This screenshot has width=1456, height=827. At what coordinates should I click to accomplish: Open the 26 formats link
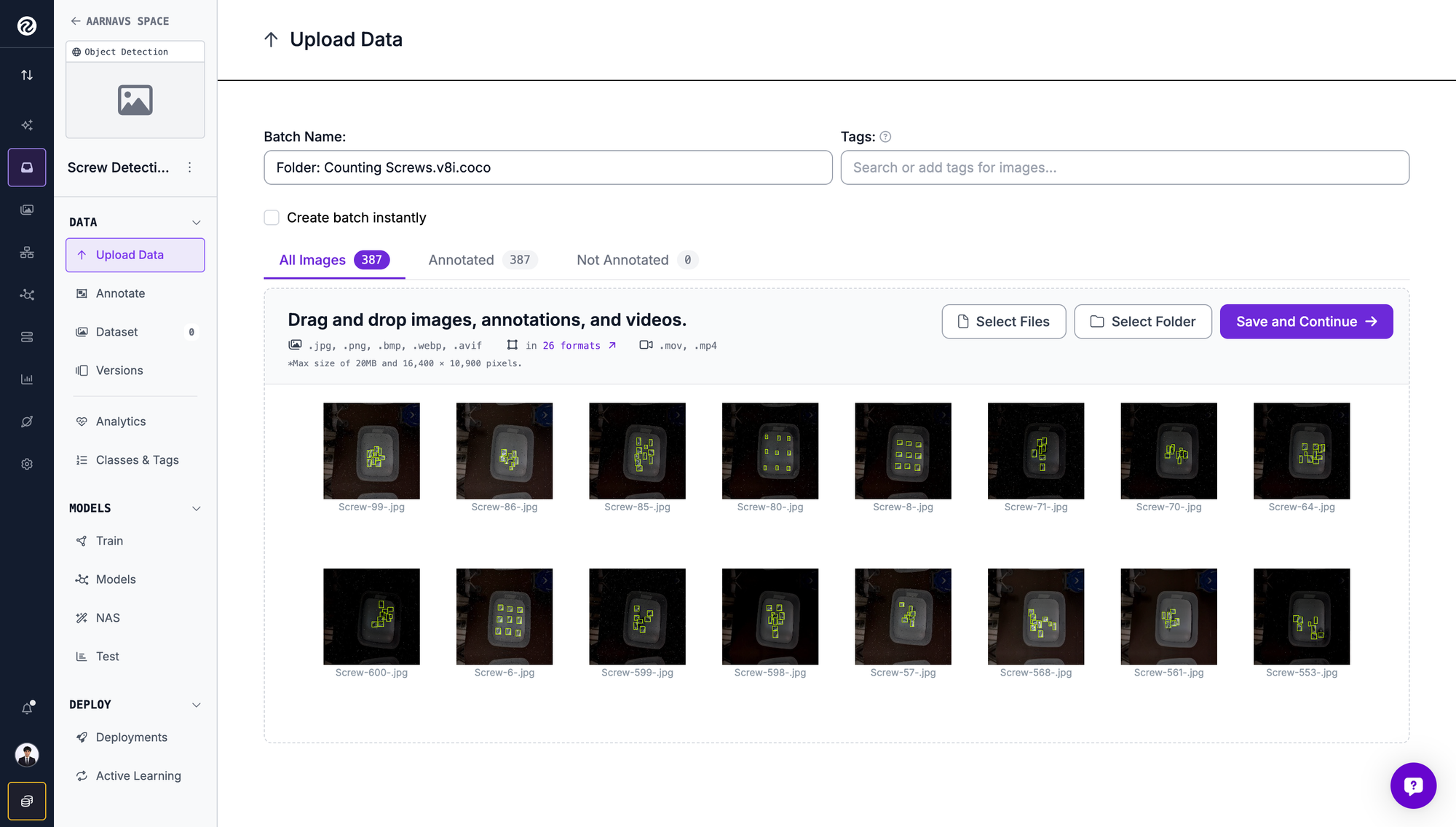[579, 346]
